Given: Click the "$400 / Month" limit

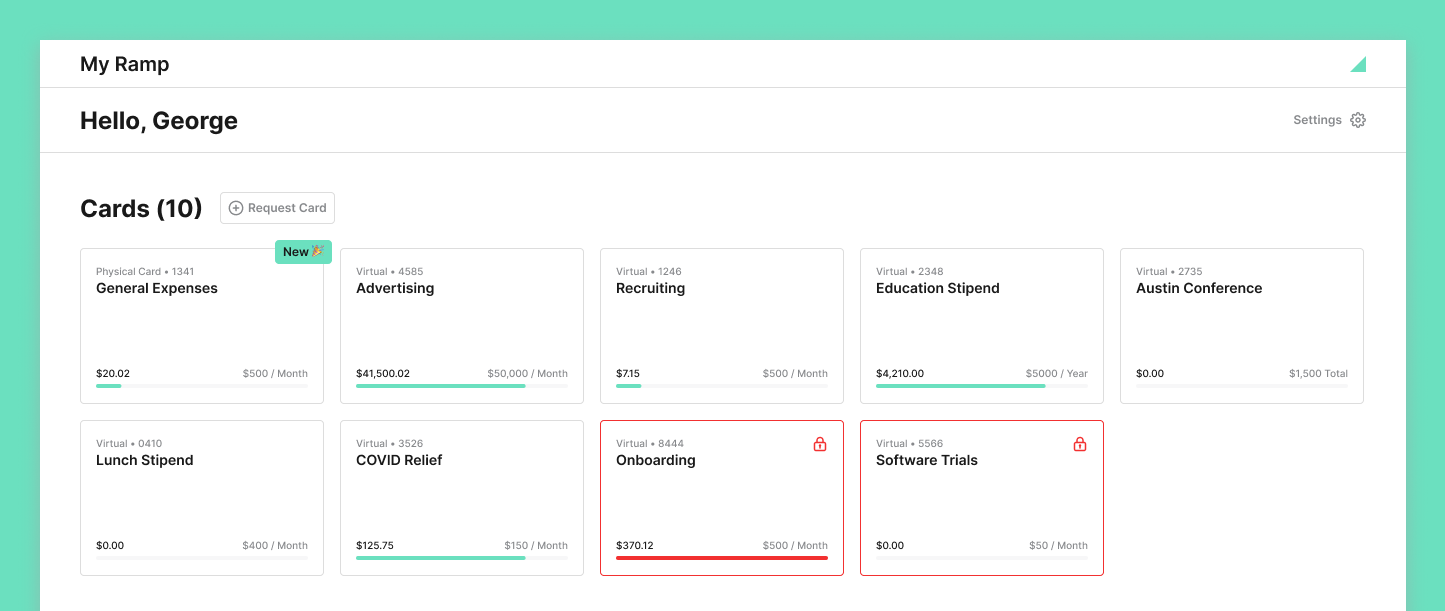Looking at the screenshot, I should 275,545.
